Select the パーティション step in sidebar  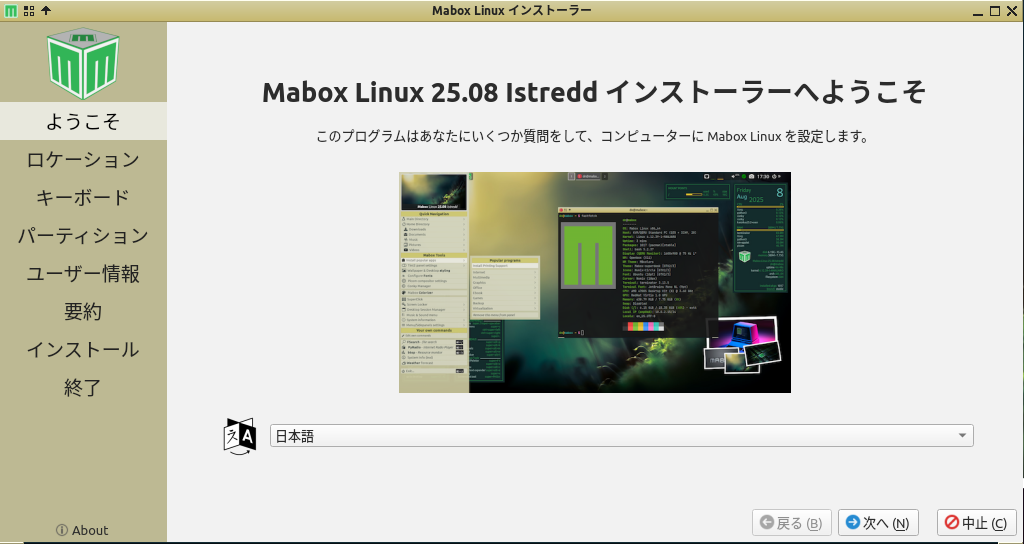click(x=83, y=235)
